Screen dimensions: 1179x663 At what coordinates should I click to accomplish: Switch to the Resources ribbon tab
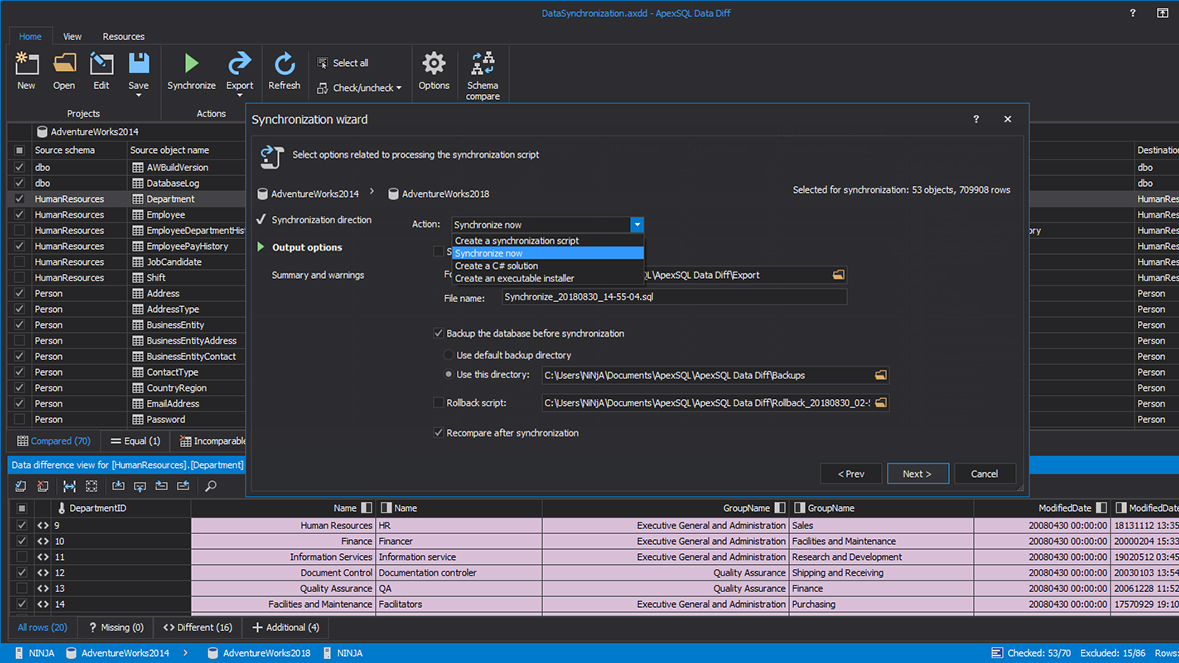coord(123,36)
